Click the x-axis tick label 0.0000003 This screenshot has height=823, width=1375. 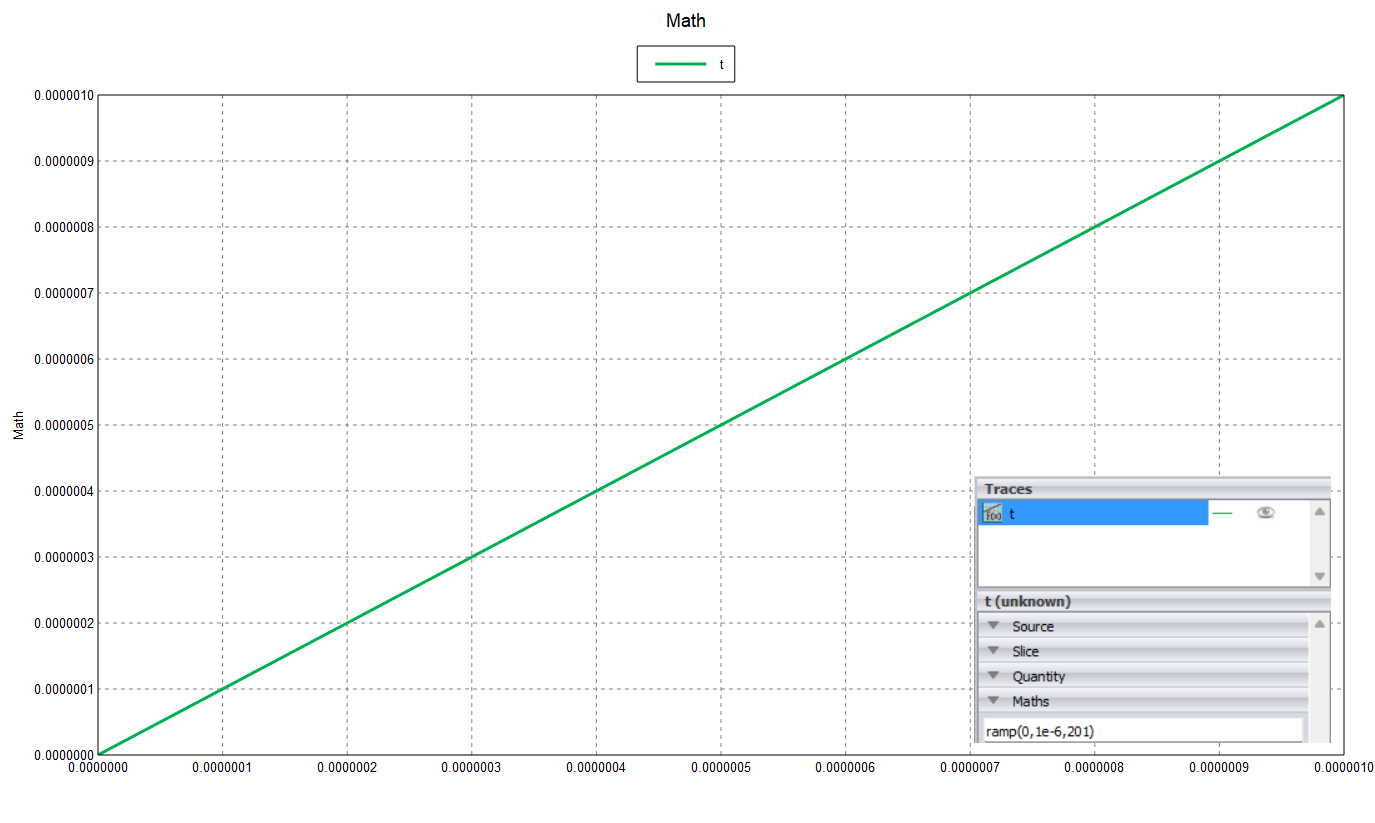click(x=471, y=768)
